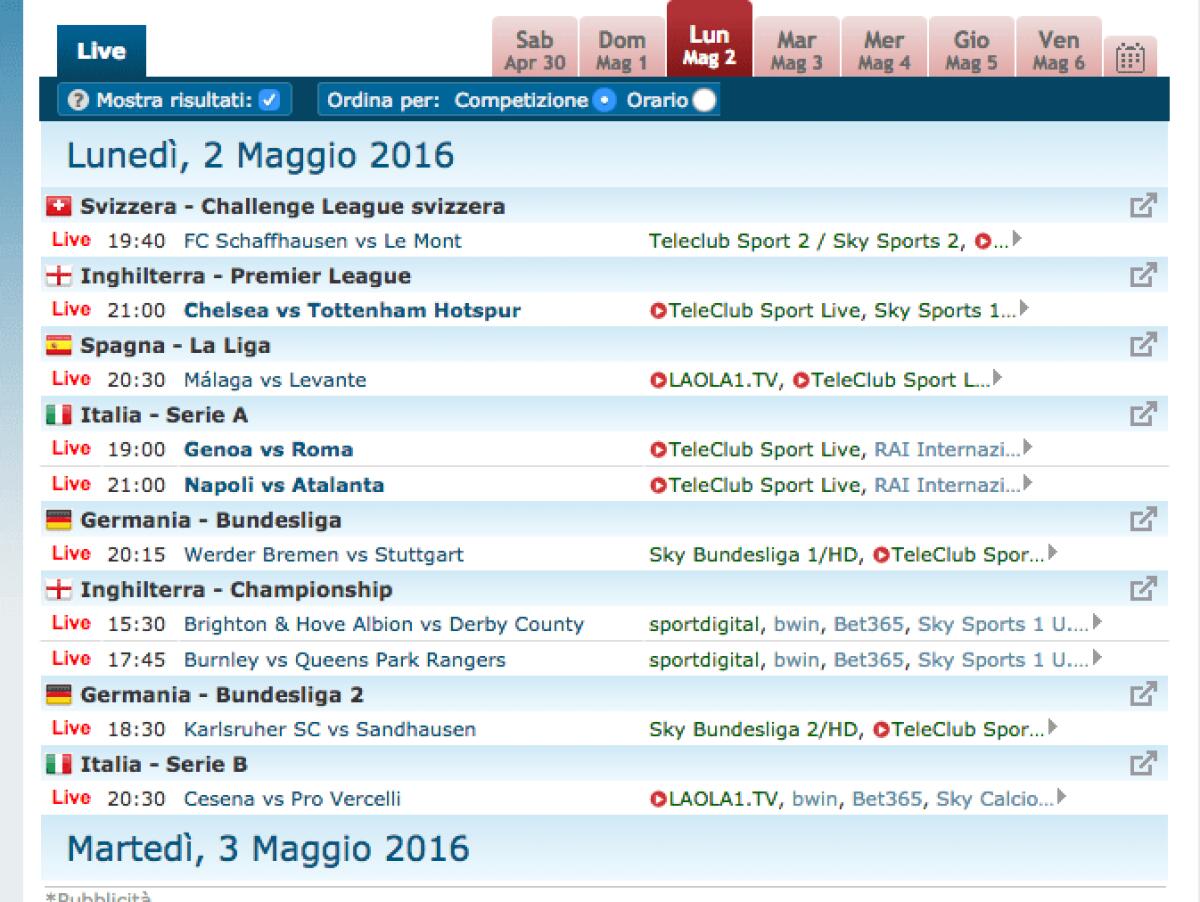Select the Live tab at top left
This screenshot has height=902, width=1200.
(x=100, y=52)
